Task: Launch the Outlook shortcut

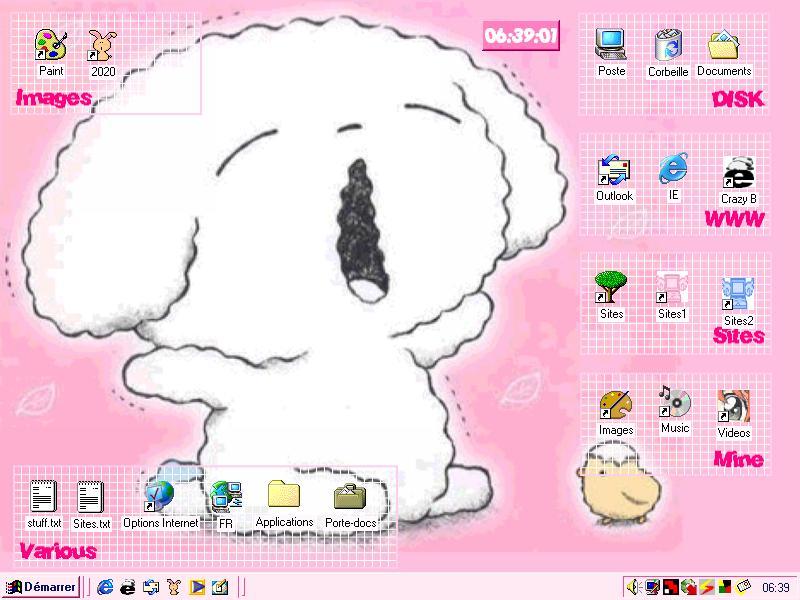Action: point(614,170)
